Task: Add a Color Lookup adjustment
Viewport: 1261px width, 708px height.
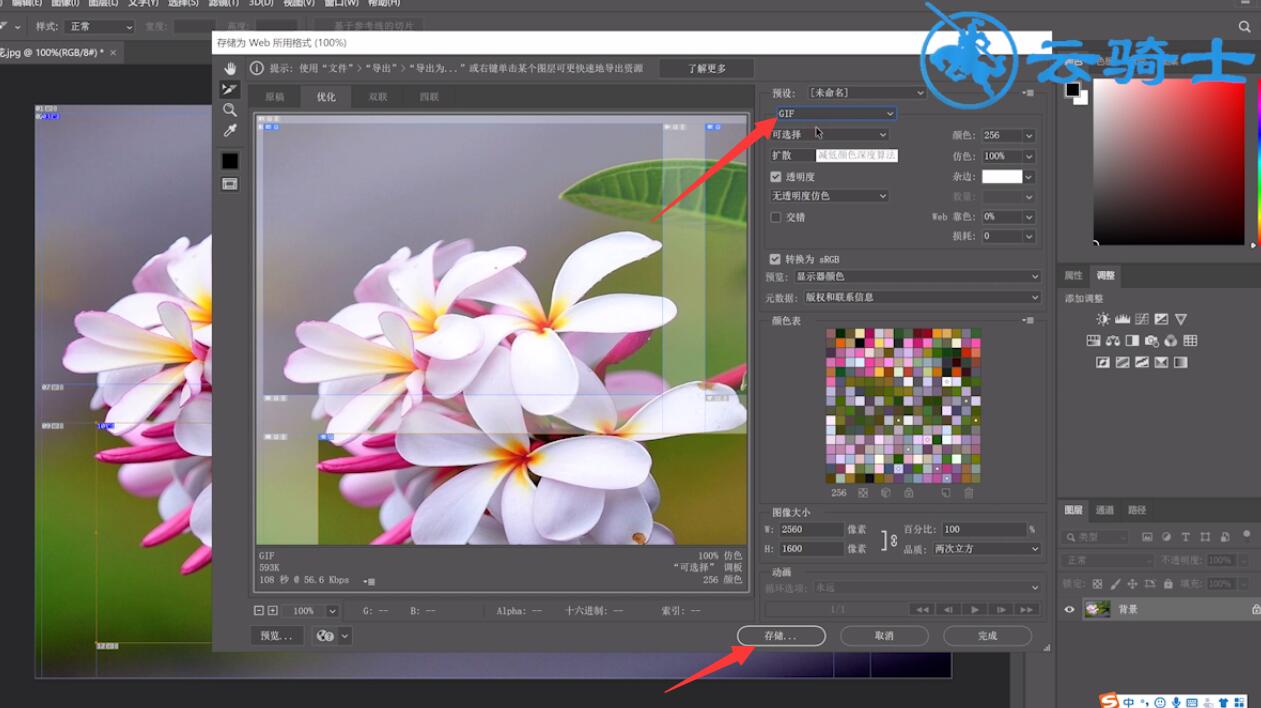Action: click(1190, 341)
